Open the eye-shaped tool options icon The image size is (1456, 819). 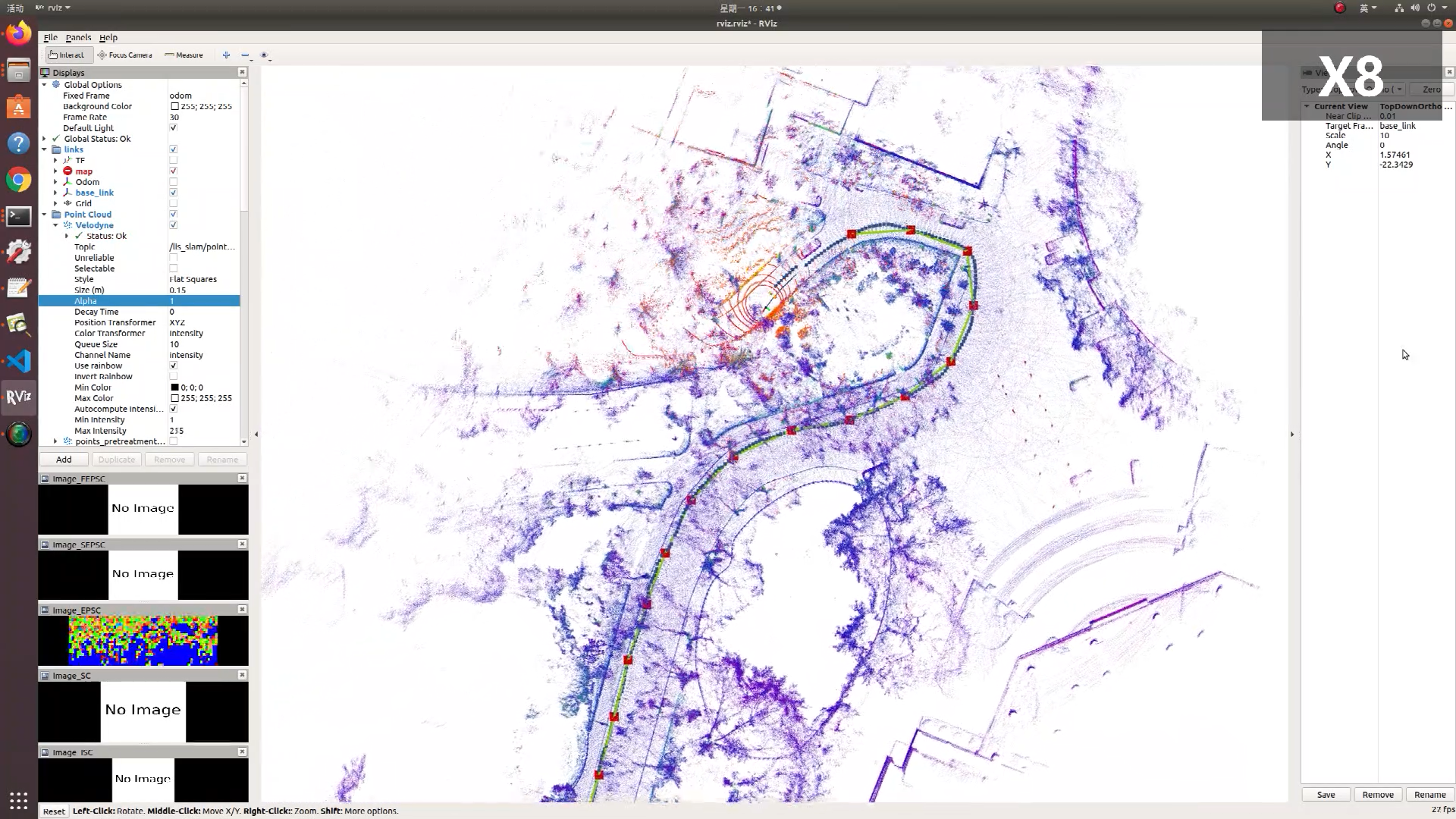[264, 55]
